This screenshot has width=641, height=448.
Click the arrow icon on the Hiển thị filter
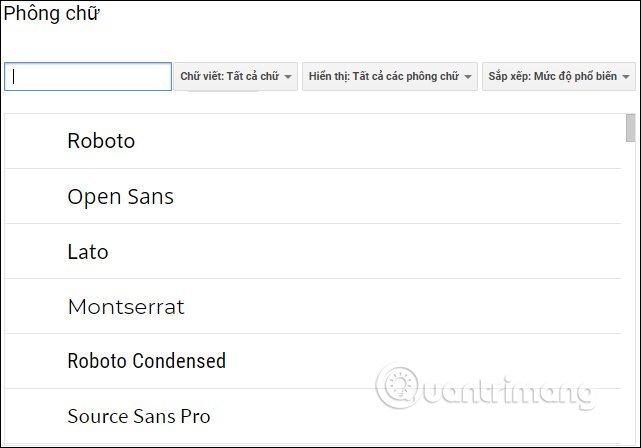tap(468, 77)
